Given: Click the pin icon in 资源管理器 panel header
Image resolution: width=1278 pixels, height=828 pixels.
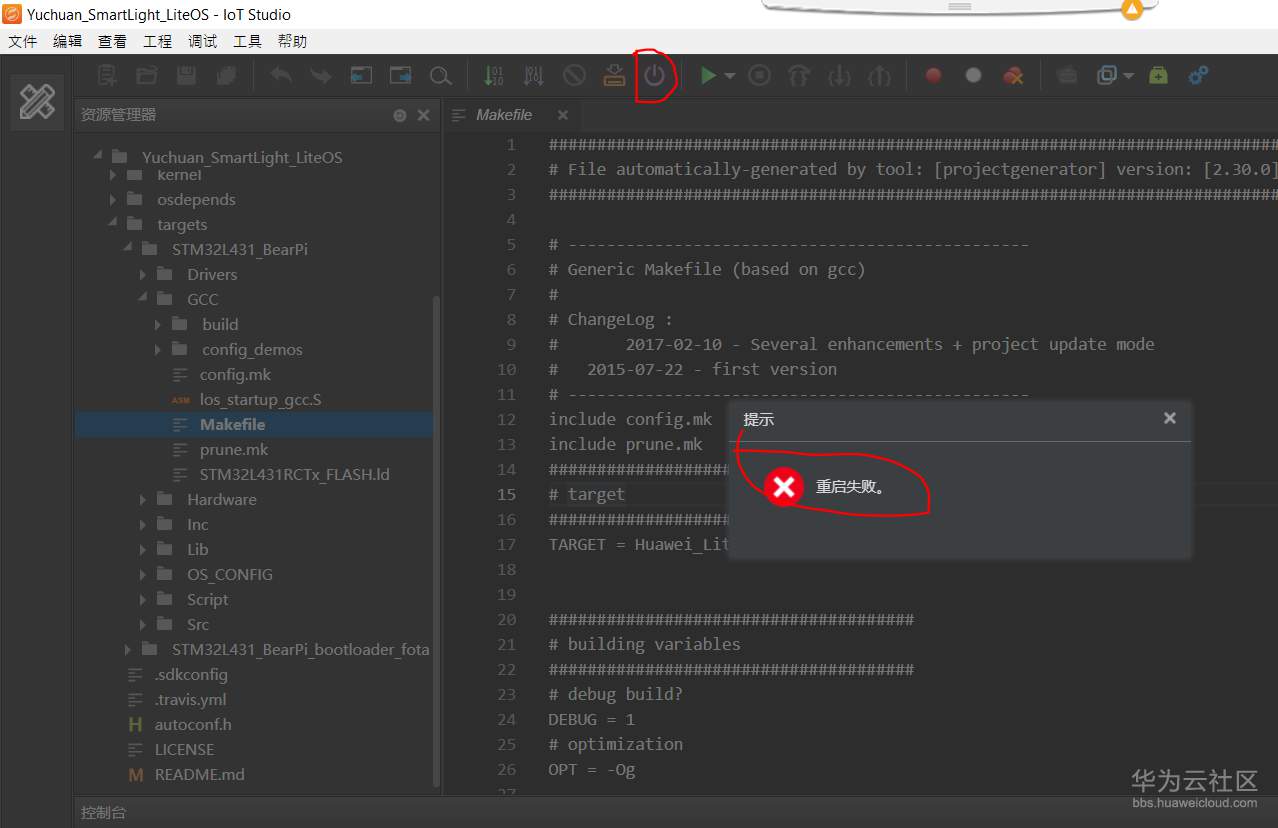Looking at the screenshot, I should coord(400,115).
